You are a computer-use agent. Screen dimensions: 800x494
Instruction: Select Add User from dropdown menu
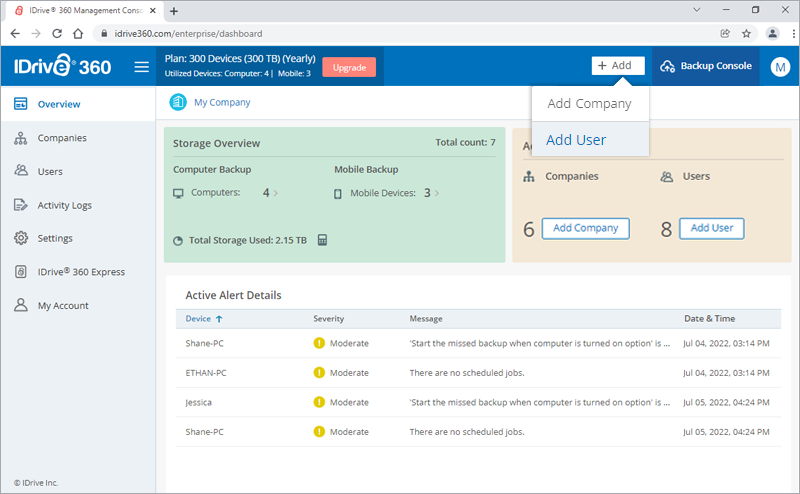pos(590,139)
